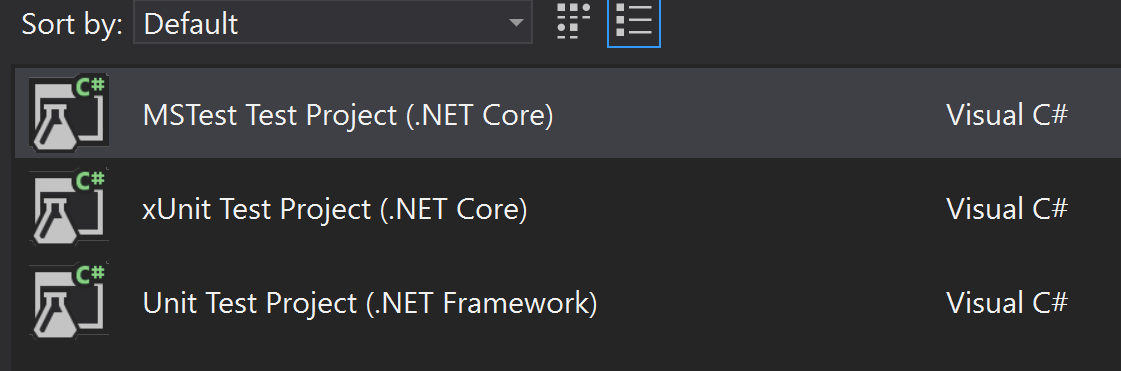This screenshot has width=1121, height=371.
Task: Click Visual C# label for Unit Test Project
Action: point(1007,302)
